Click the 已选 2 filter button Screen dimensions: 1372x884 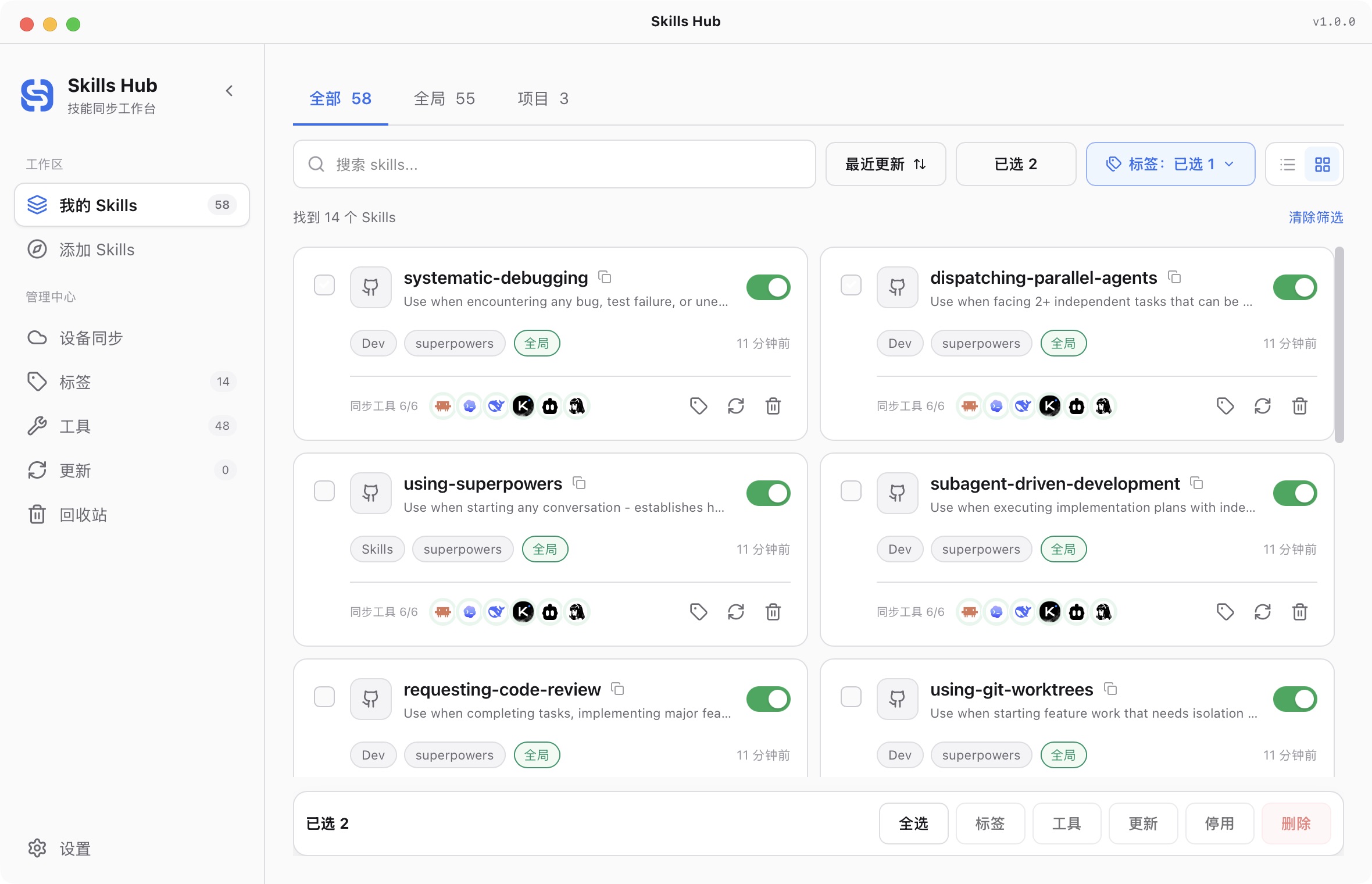pyautogui.click(x=1016, y=164)
